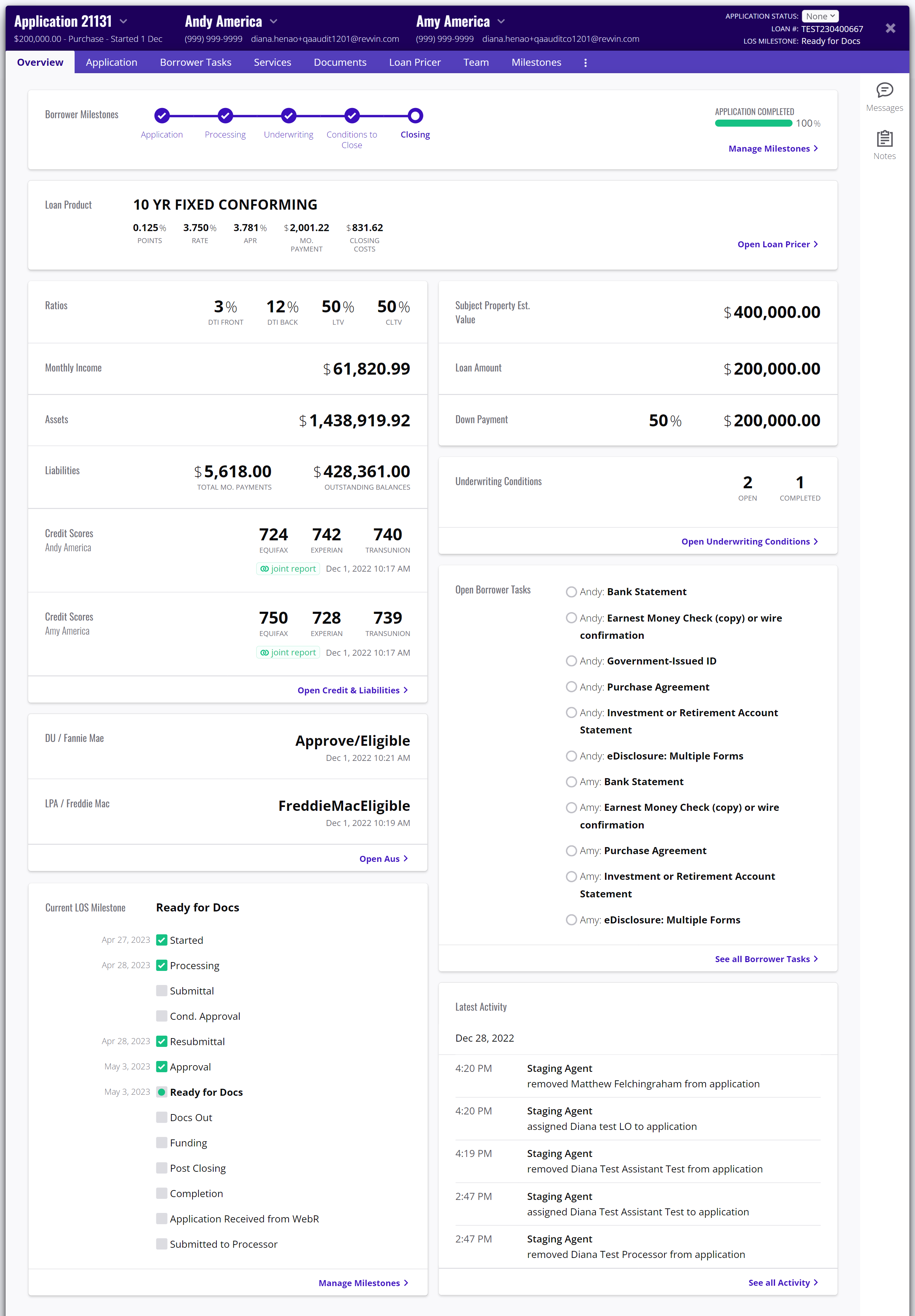Viewport: 915px width, 1316px height.
Task: Click Amy's joint report badge
Action: point(288,653)
